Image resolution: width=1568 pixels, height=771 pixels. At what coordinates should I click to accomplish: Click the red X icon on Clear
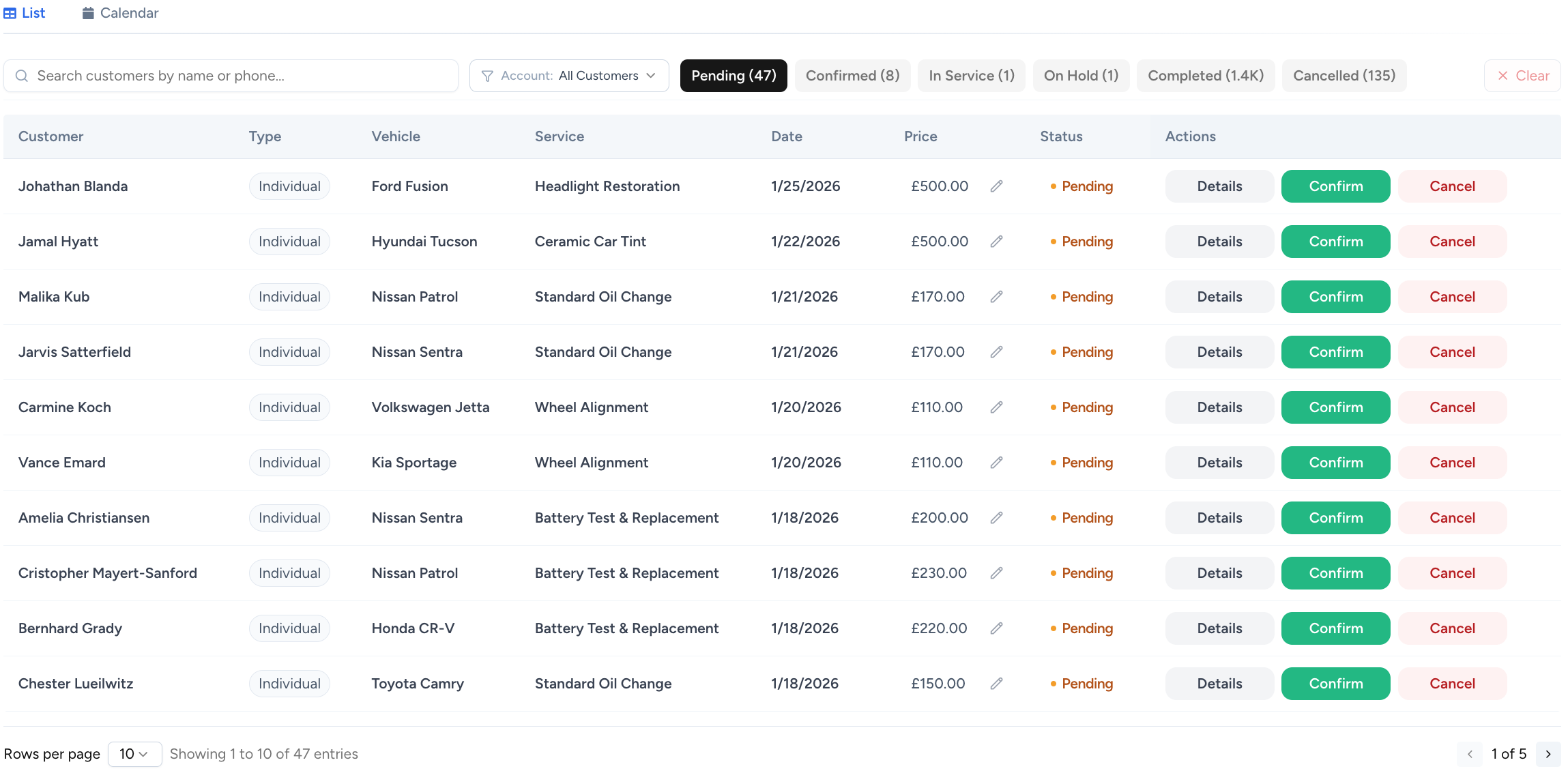[1503, 75]
